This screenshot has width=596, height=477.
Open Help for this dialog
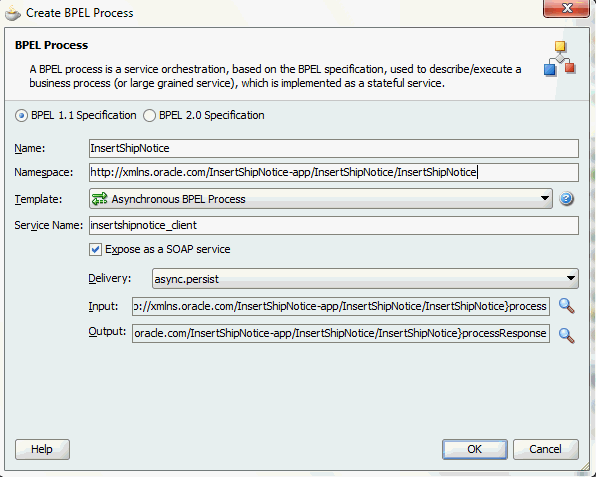(x=42, y=449)
